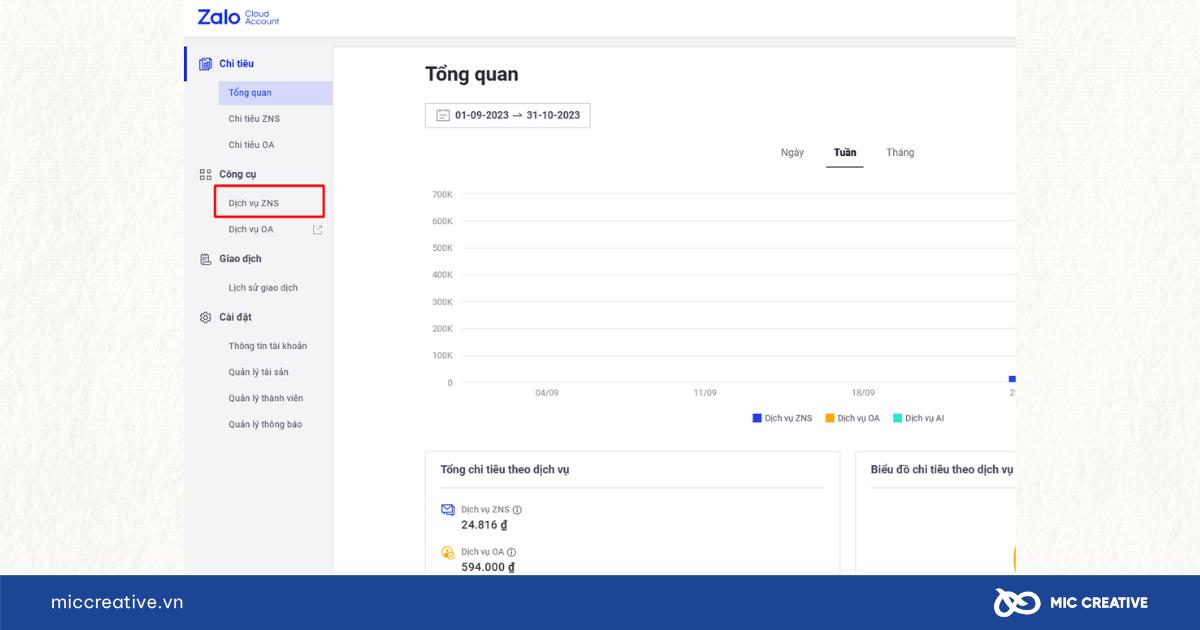Toggle Dịch vụ ZNS blue legend swatch
This screenshot has width=1200, height=630.
[x=757, y=418]
